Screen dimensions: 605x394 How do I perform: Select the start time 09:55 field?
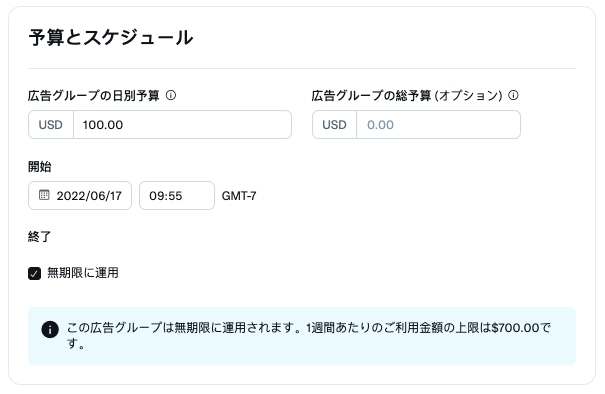pyautogui.click(x=177, y=196)
